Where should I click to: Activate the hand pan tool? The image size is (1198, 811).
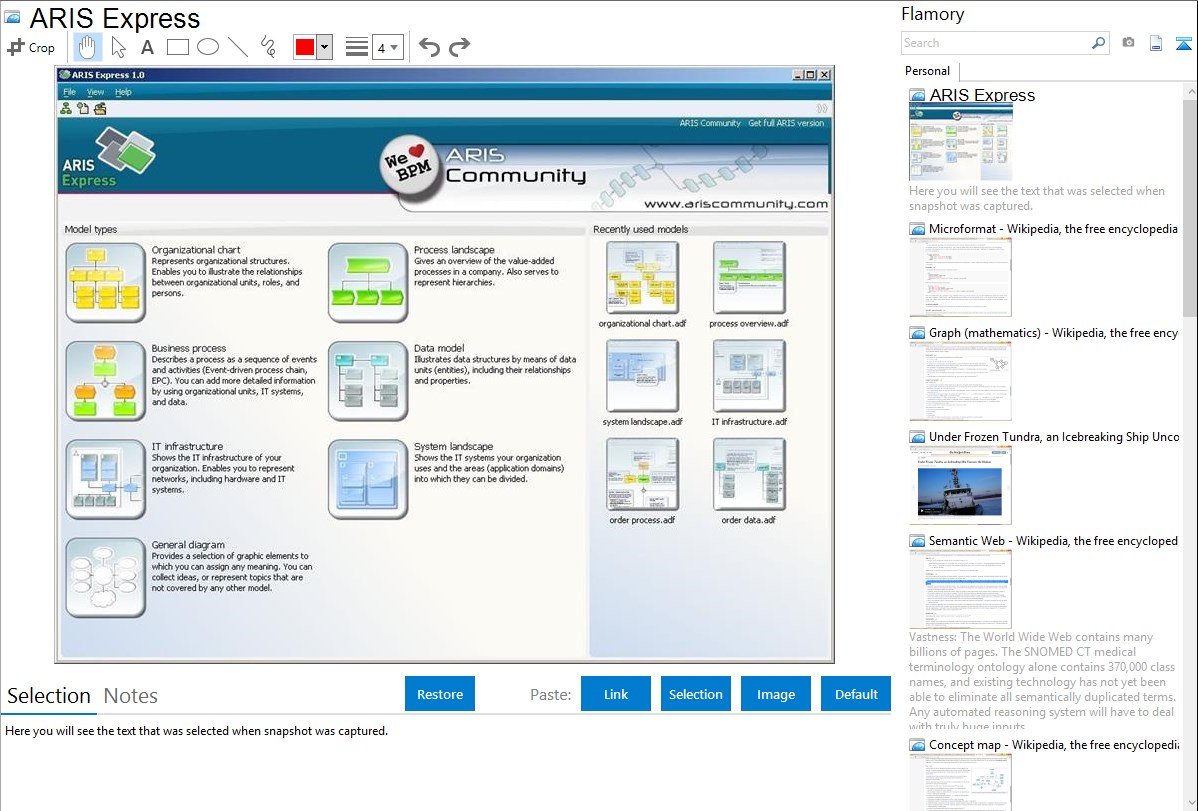tap(88, 47)
